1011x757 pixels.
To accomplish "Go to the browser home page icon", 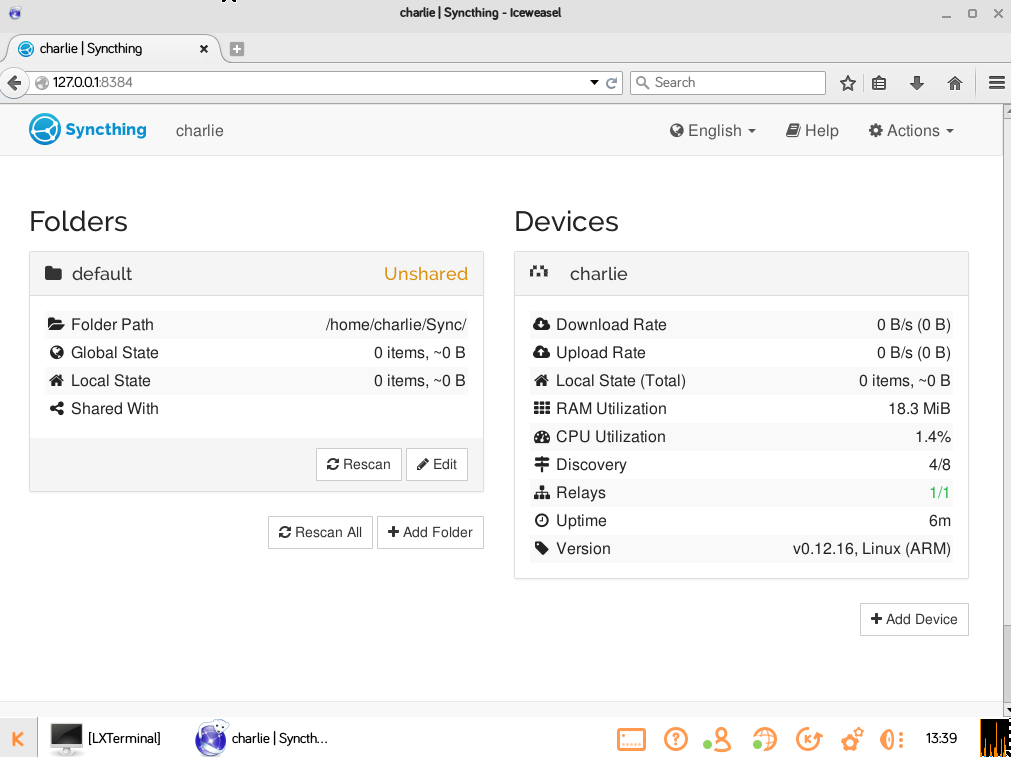I will [955, 83].
